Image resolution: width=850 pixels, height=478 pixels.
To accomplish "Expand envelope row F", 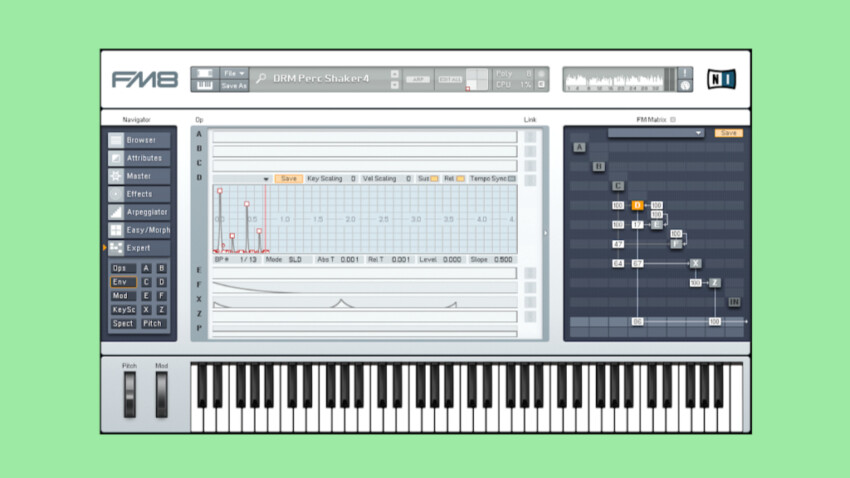I will pyautogui.click(x=364, y=287).
